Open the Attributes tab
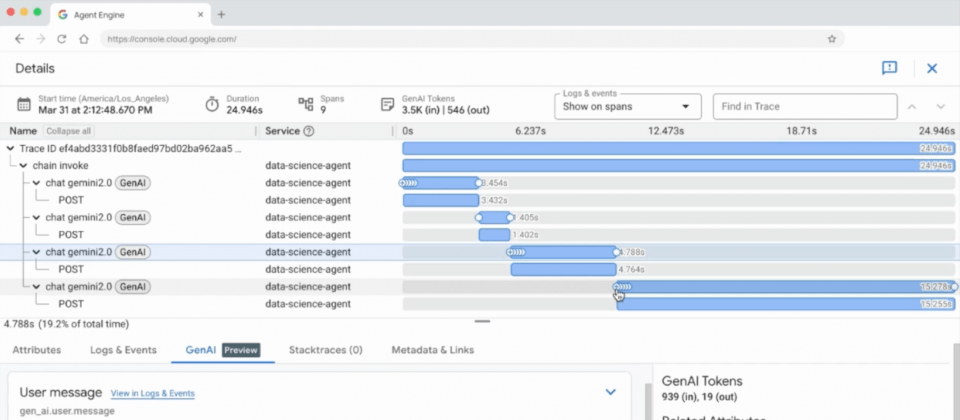 tap(37, 350)
